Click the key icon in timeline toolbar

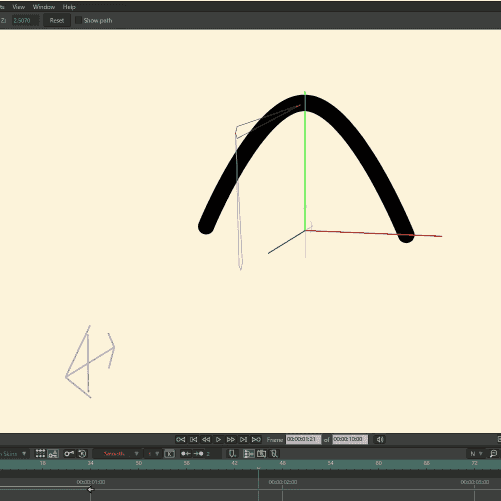pyautogui.click(x=69, y=453)
